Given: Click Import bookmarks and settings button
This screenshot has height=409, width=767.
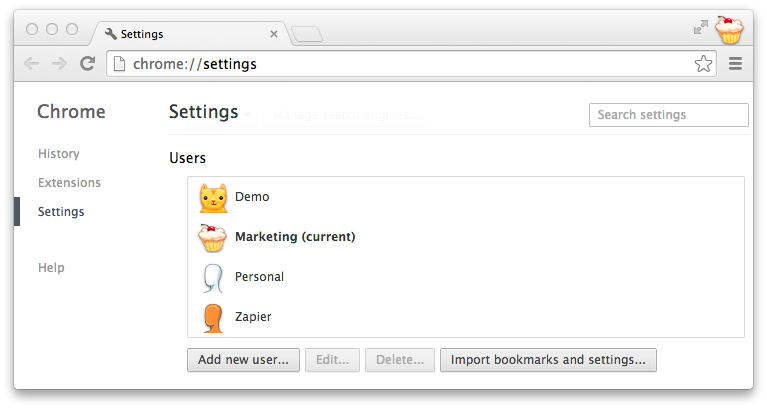Looking at the screenshot, I should coord(548,360).
